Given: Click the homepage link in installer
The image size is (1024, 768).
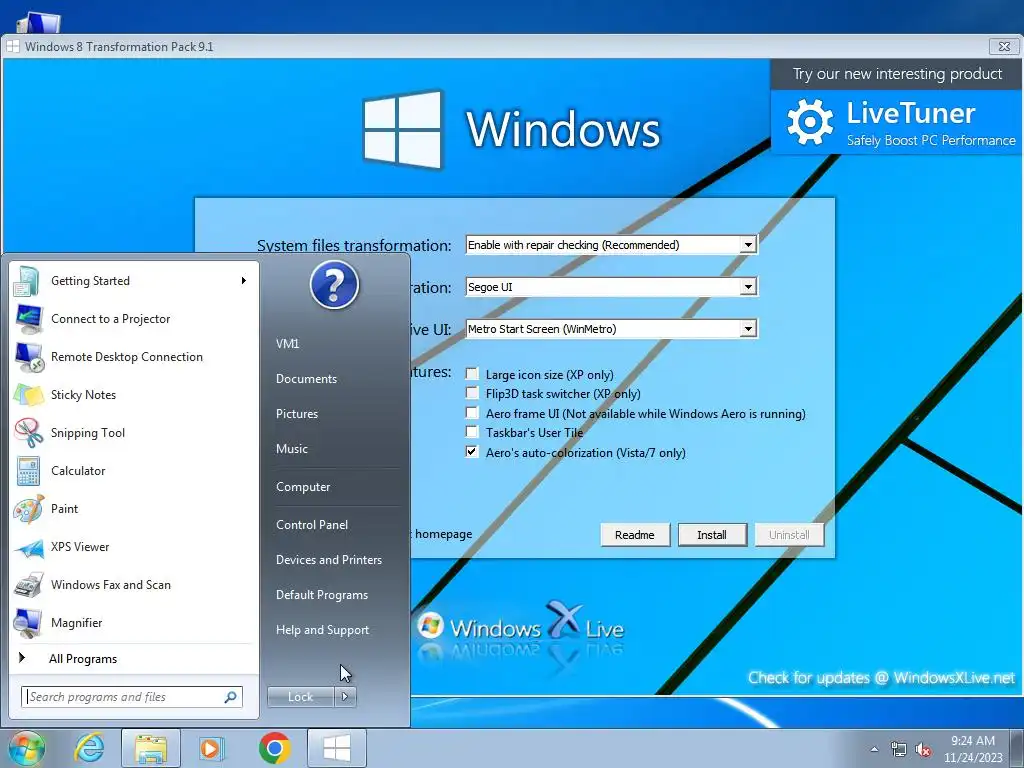Looking at the screenshot, I should (x=443, y=534).
